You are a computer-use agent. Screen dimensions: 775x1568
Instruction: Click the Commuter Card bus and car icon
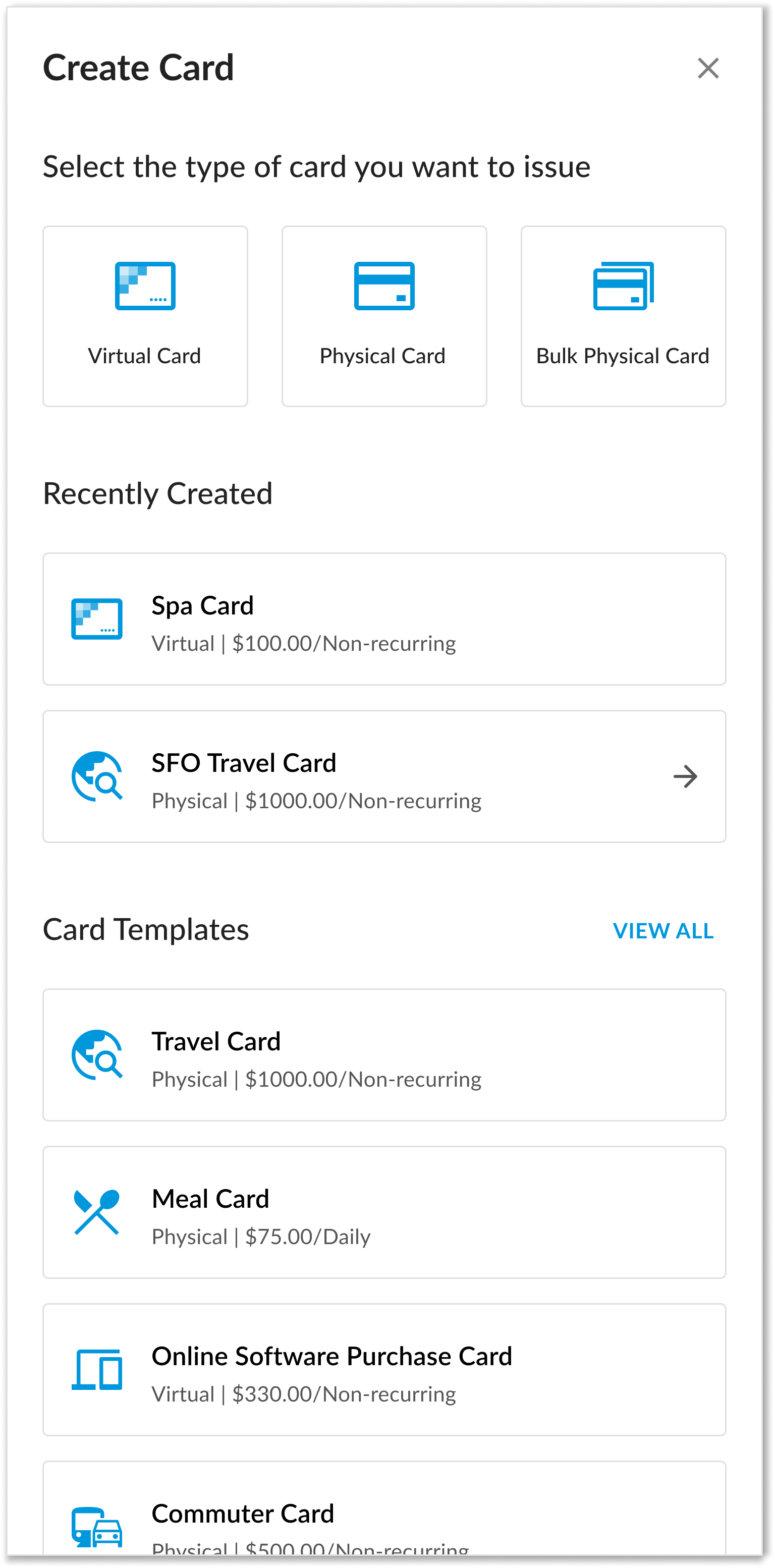point(97,1527)
